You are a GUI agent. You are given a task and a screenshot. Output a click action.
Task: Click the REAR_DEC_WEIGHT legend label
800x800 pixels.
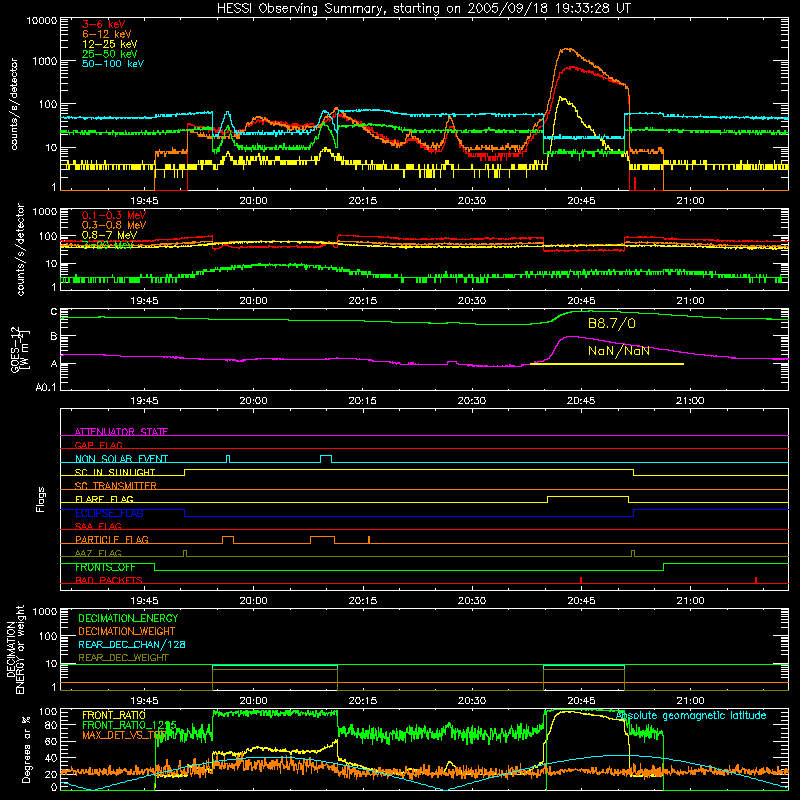[x=123, y=658]
